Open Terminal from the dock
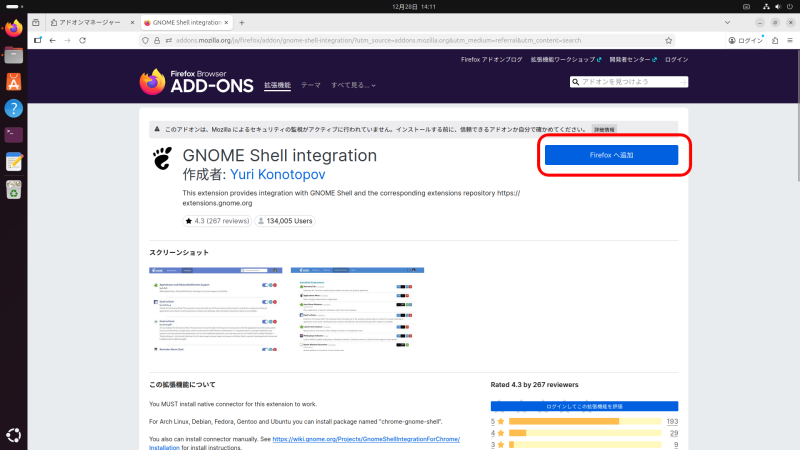800x450 pixels. pos(14,135)
